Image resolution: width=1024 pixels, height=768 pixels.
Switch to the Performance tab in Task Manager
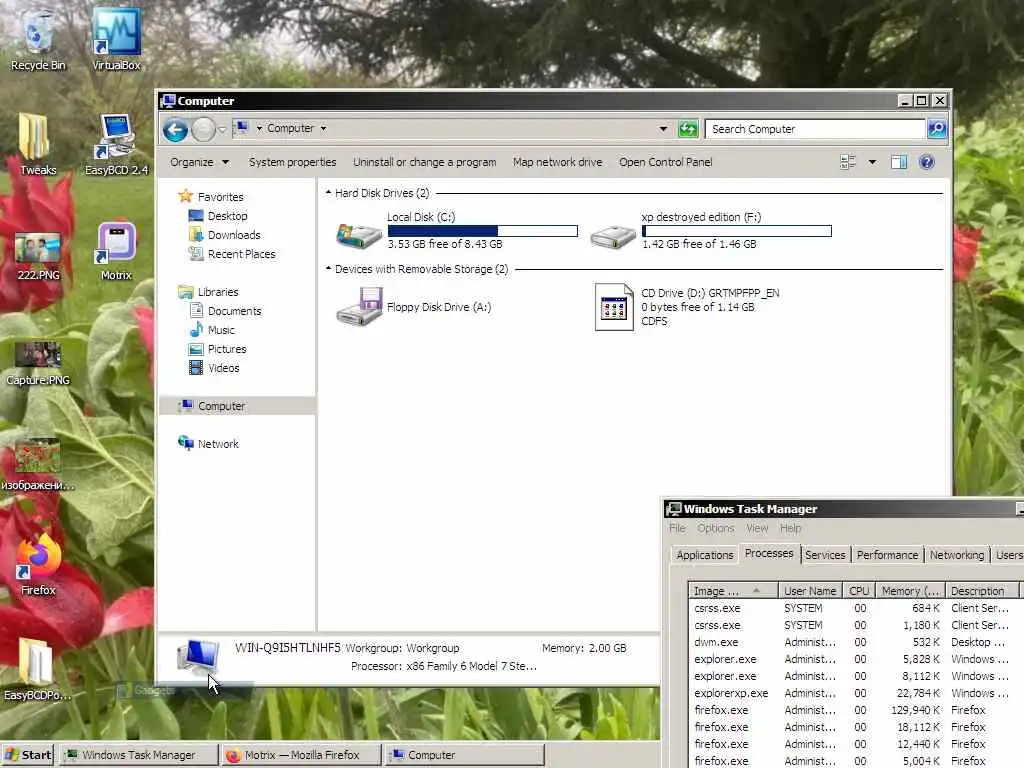pyautogui.click(x=887, y=554)
